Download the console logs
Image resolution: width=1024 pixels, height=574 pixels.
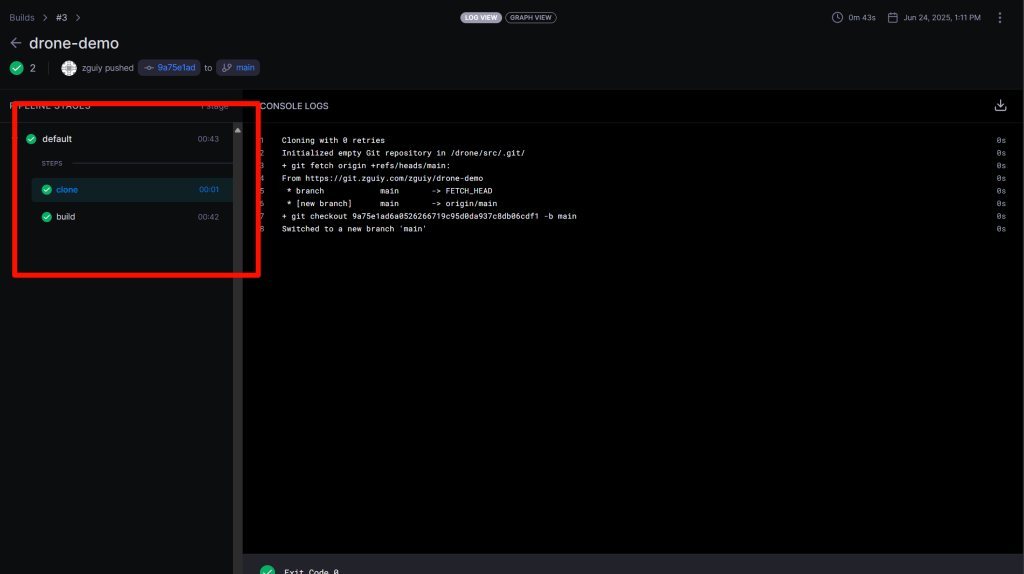[1000, 106]
